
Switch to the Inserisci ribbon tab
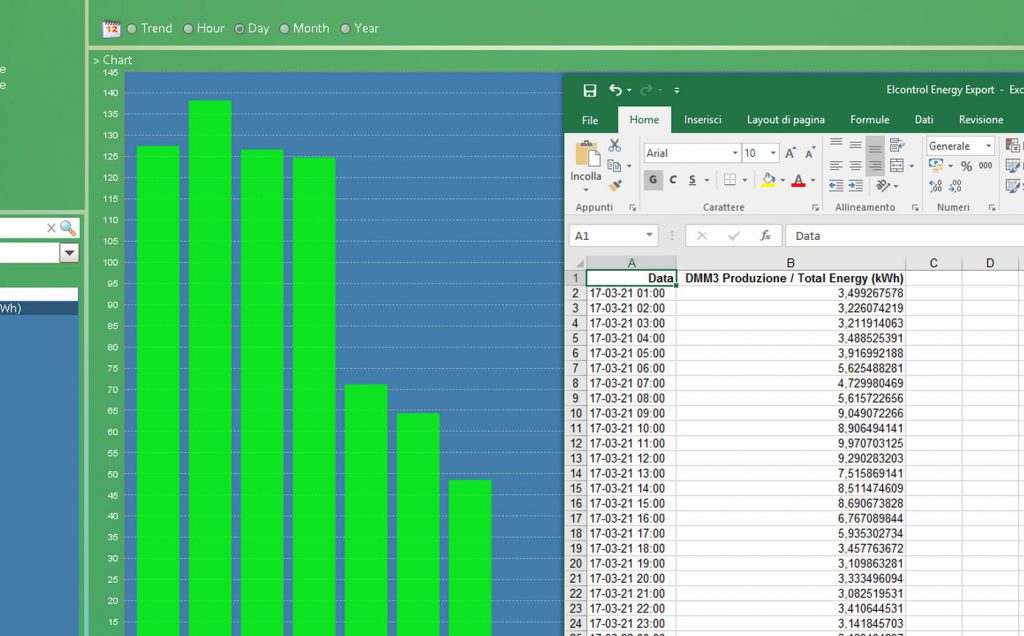[x=702, y=120]
